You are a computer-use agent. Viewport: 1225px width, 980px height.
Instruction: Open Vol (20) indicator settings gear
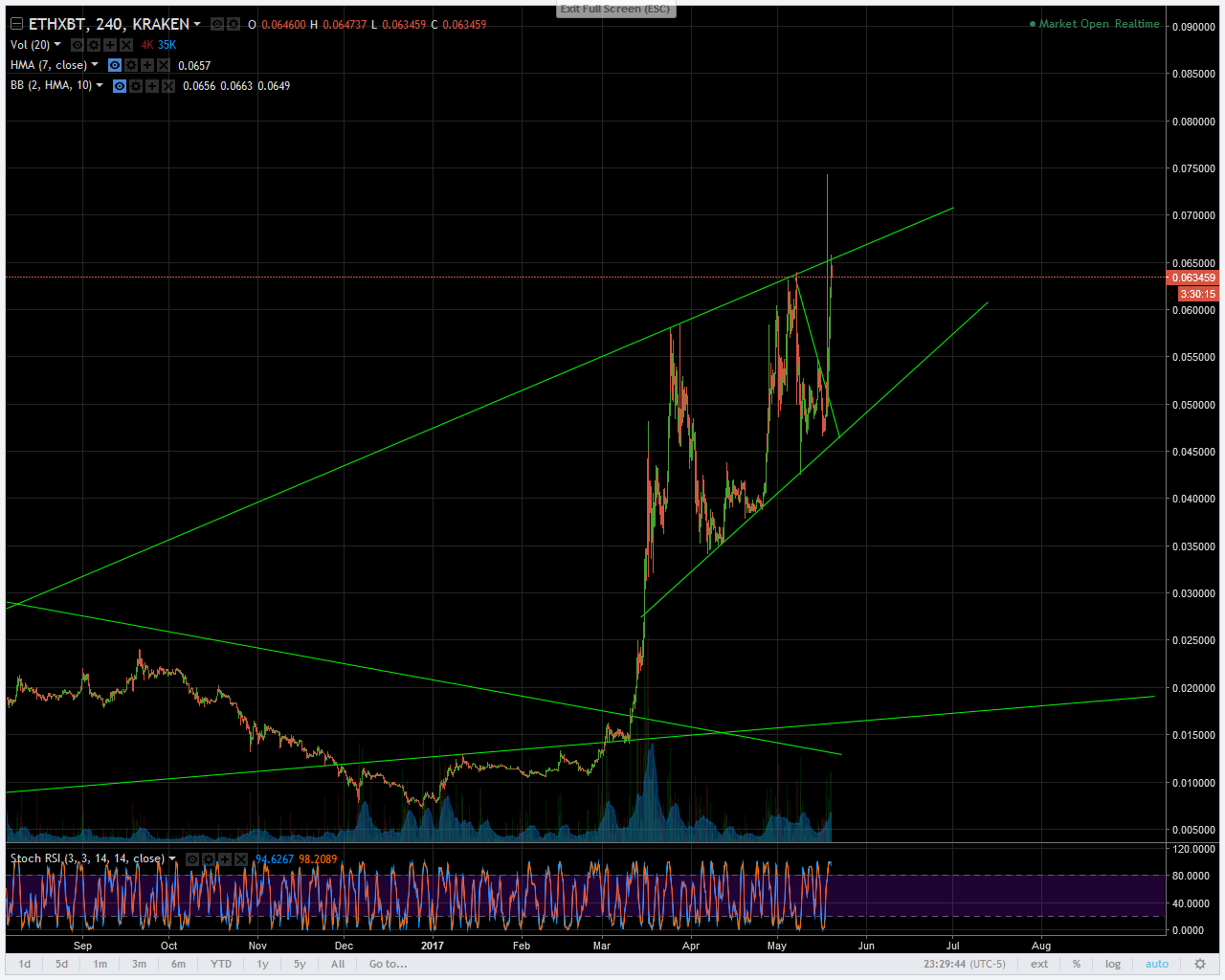pos(94,45)
